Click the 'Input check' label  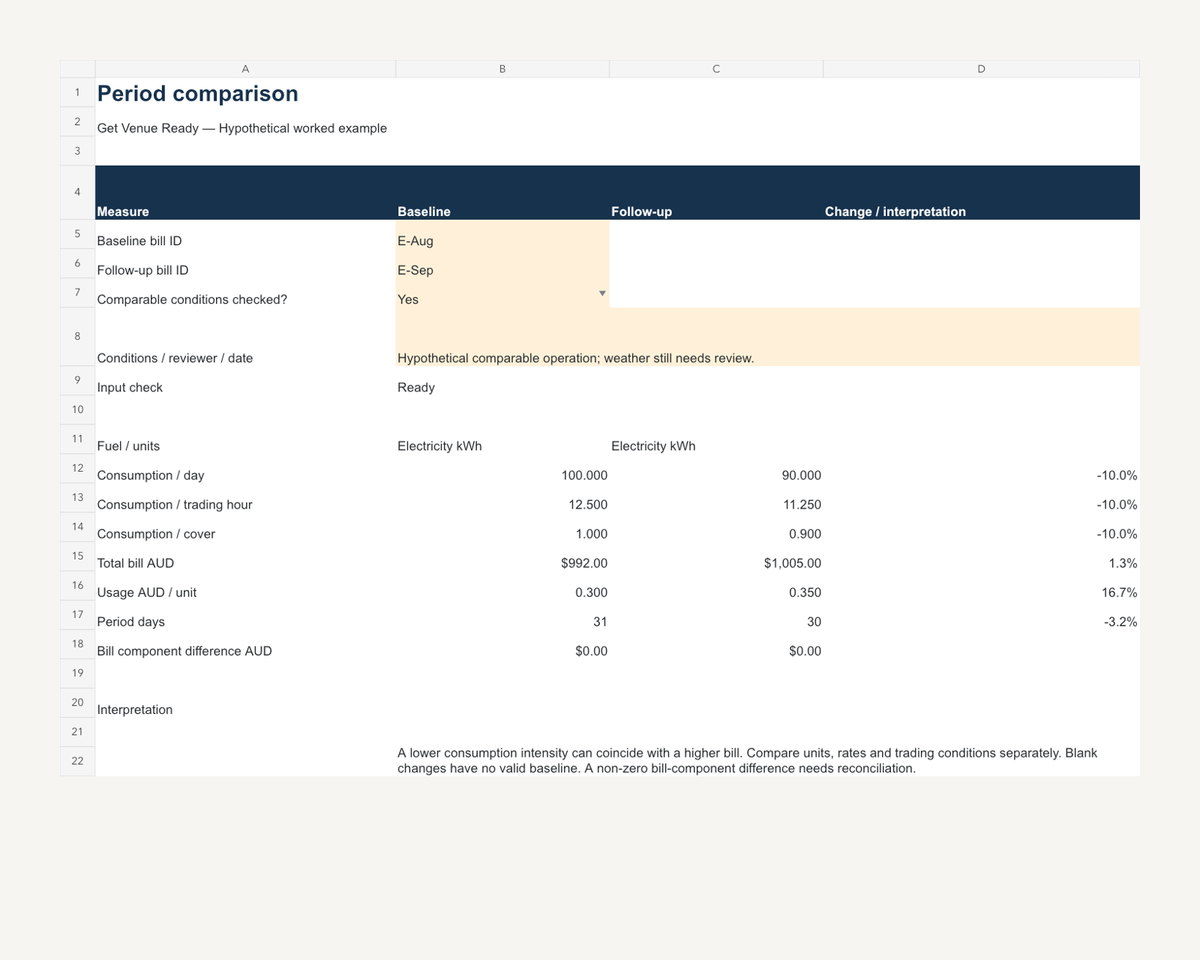130,387
